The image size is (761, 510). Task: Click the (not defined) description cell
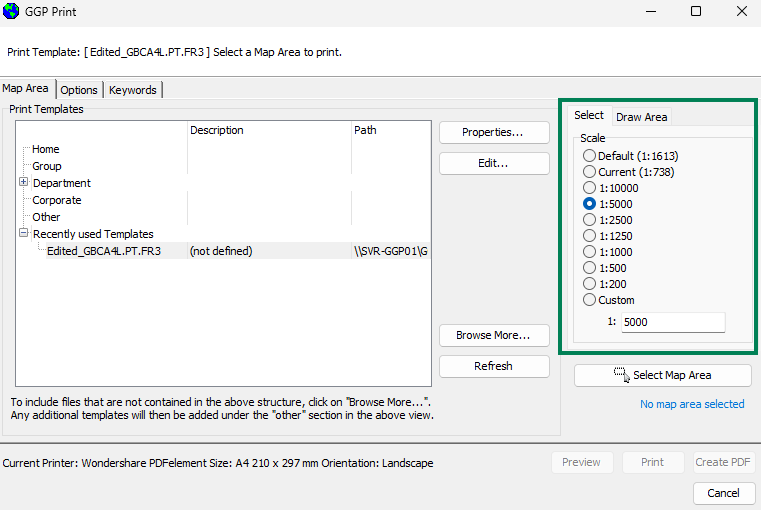pos(221,251)
